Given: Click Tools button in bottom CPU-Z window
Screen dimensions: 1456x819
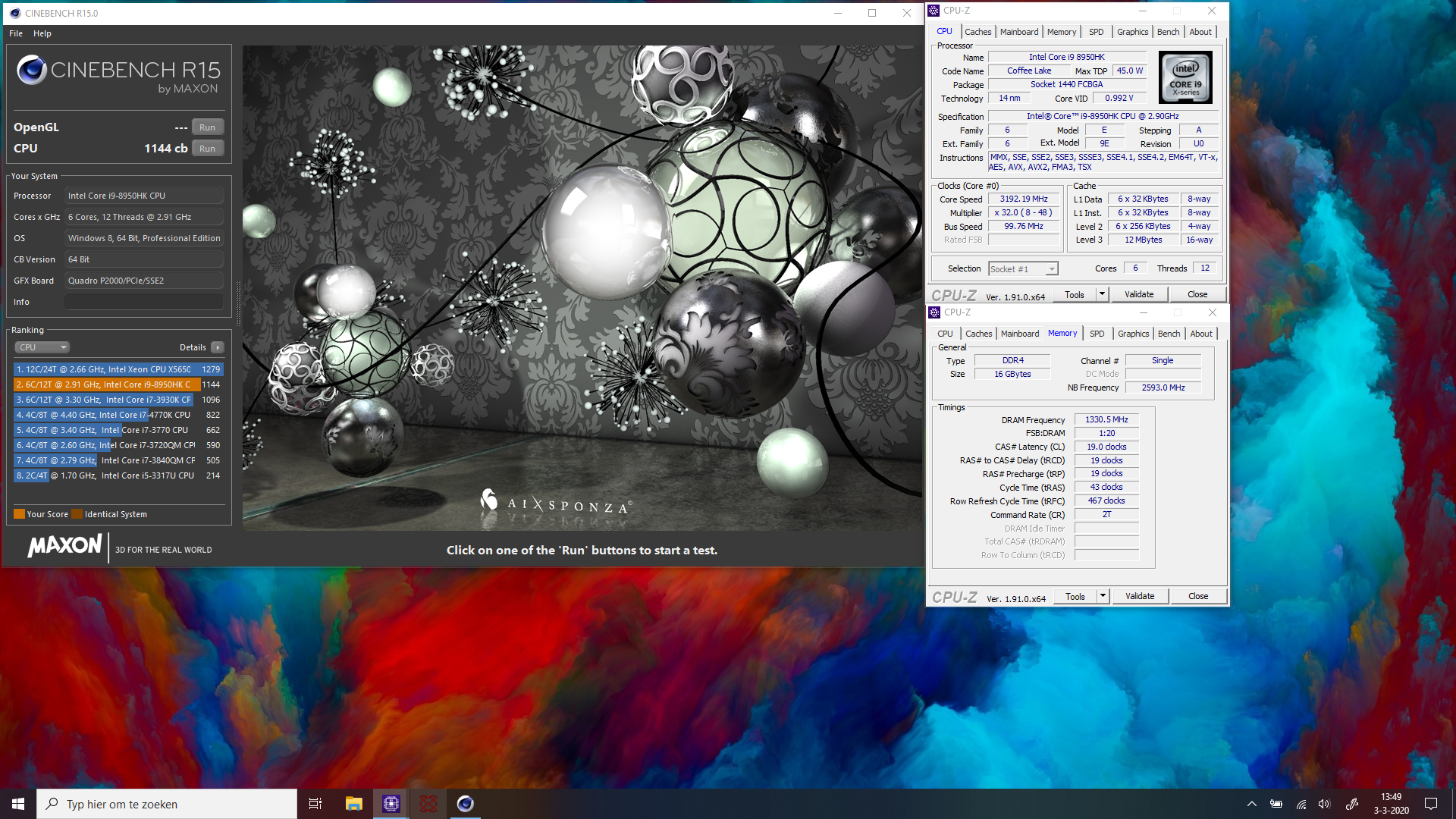Looking at the screenshot, I should click(x=1075, y=597).
